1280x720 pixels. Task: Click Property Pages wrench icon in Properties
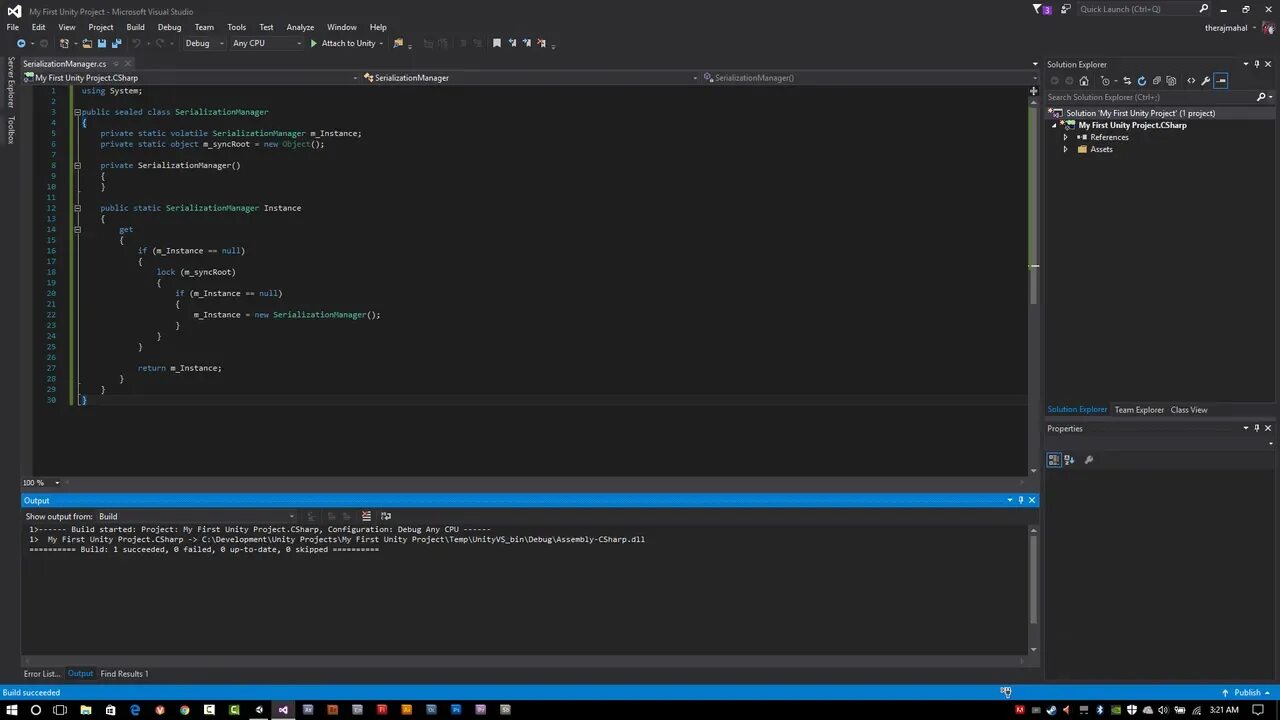pyautogui.click(x=1089, y=460)
